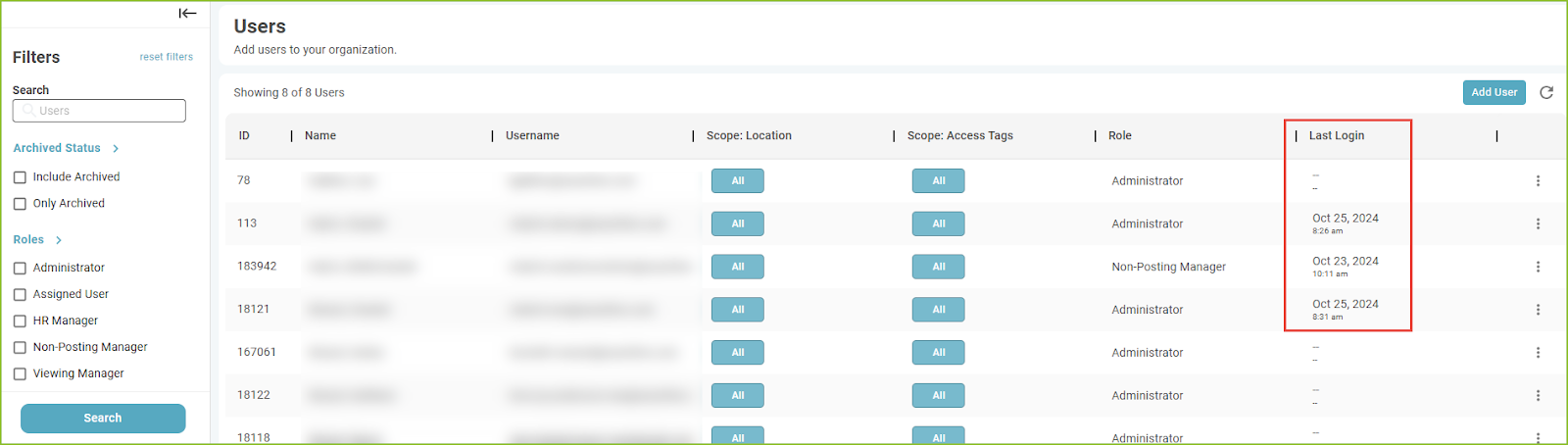The image size is (1568, 445).
Task: Focus the Users search field
Action: tap(99, 111)
